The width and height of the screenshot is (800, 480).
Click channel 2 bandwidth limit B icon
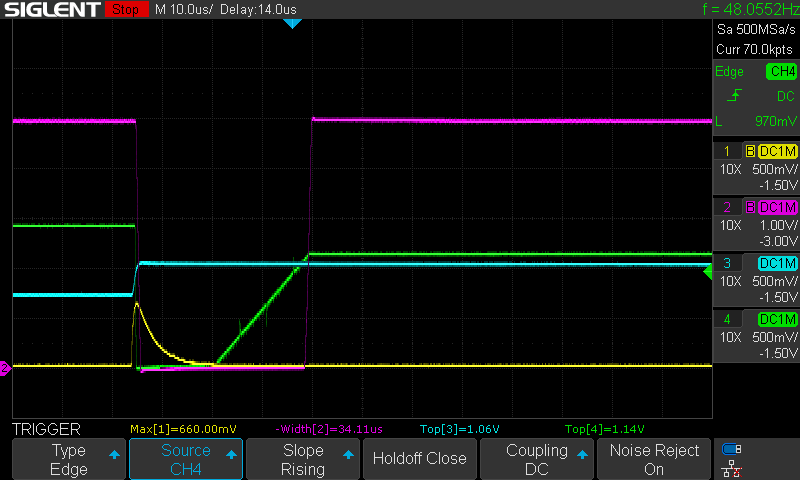(750, 207)
